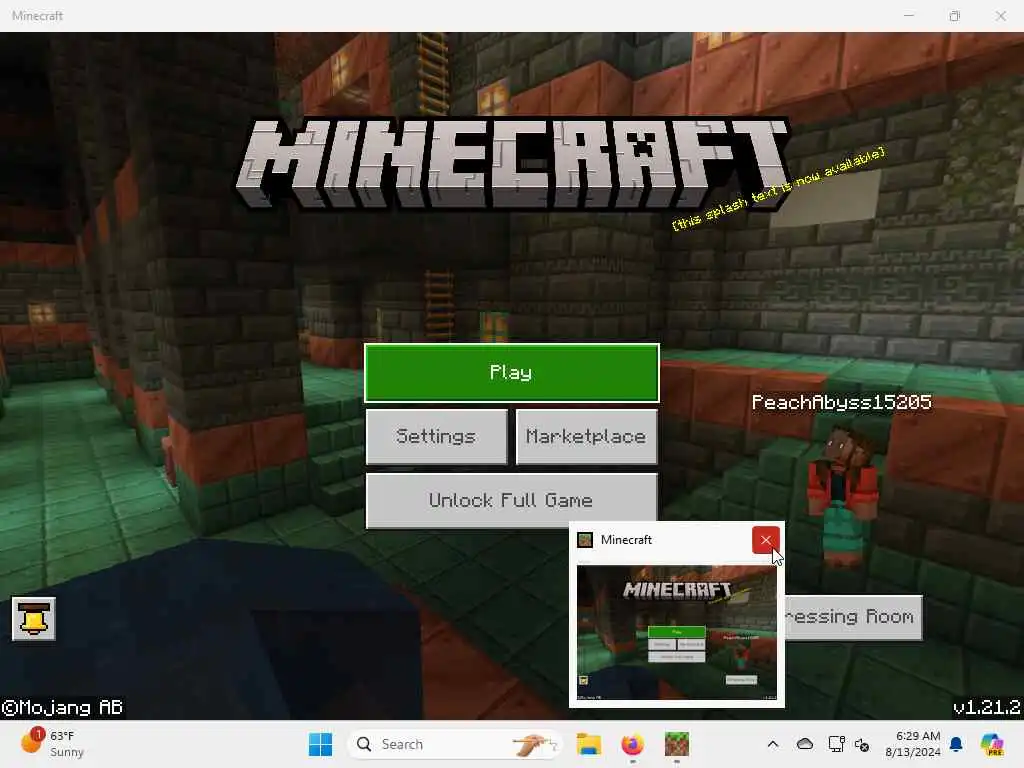Screen dimensions: 1024x768
Task: Select the player name PeachAbyss15205
Action: pyautogui.click(x=841, y=402)
